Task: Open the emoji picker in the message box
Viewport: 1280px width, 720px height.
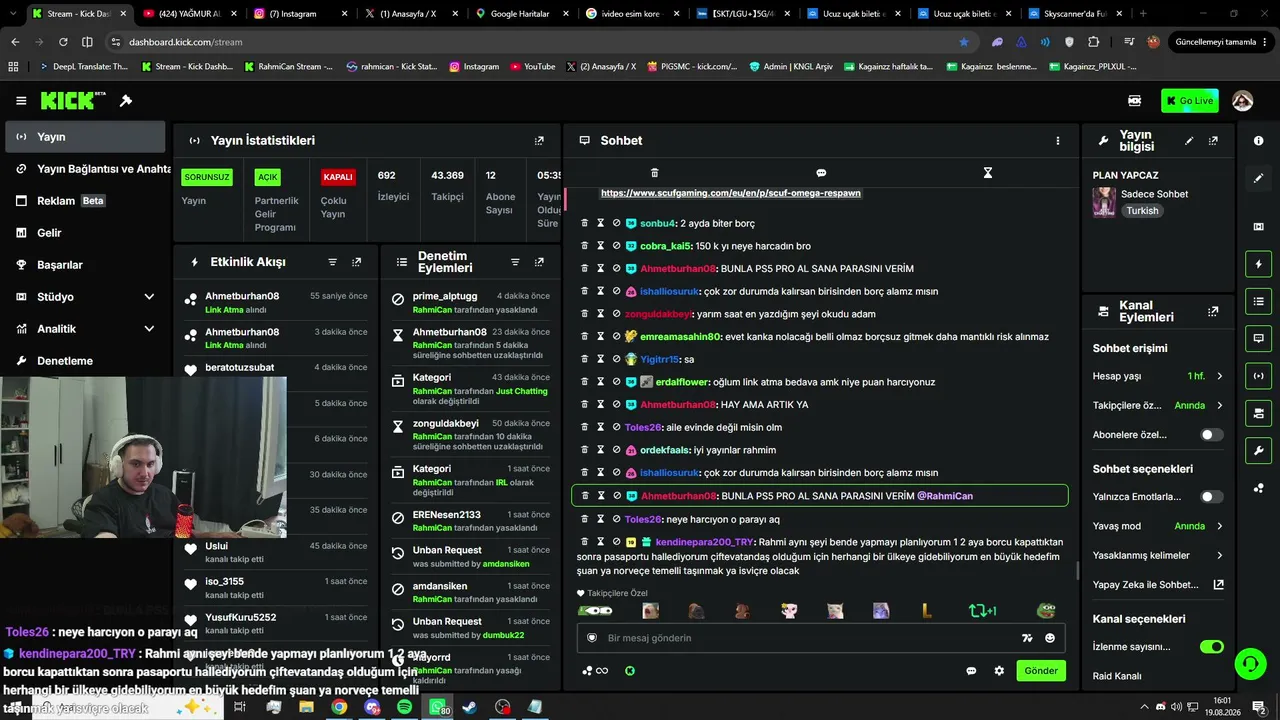Action: tap(1050, 638)
